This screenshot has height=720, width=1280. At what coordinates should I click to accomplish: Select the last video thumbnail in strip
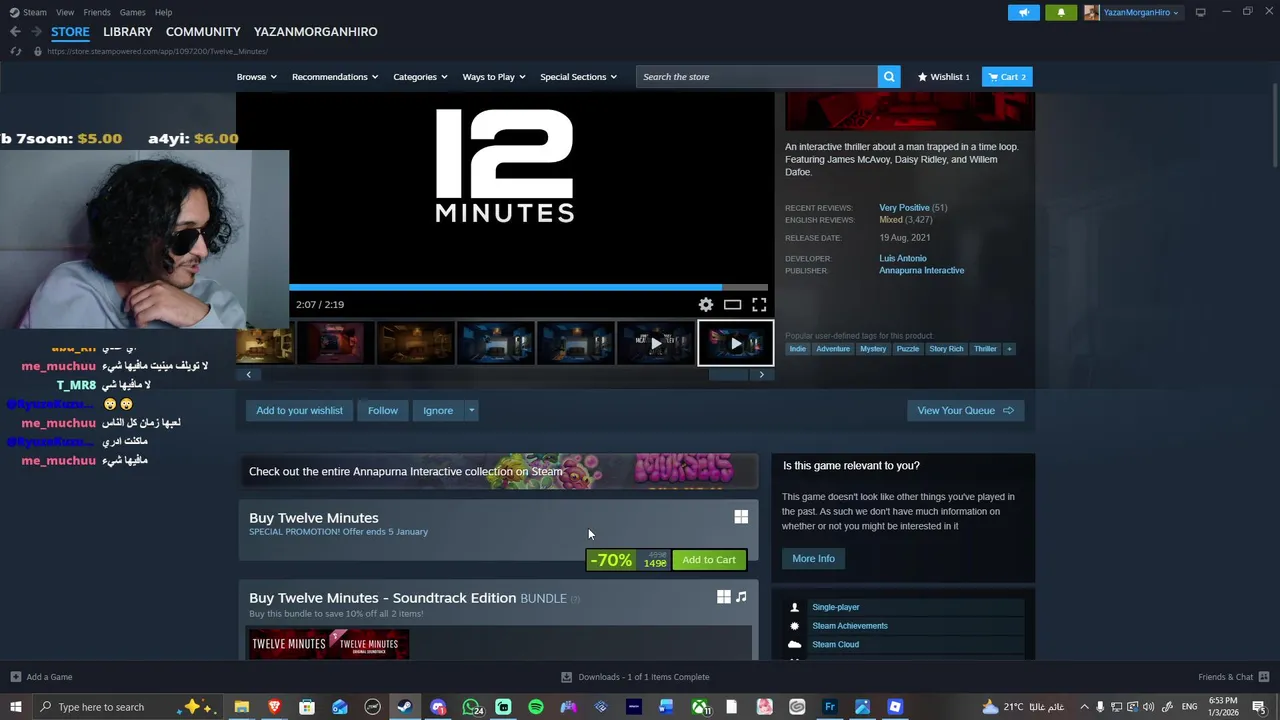click(735, 343)
